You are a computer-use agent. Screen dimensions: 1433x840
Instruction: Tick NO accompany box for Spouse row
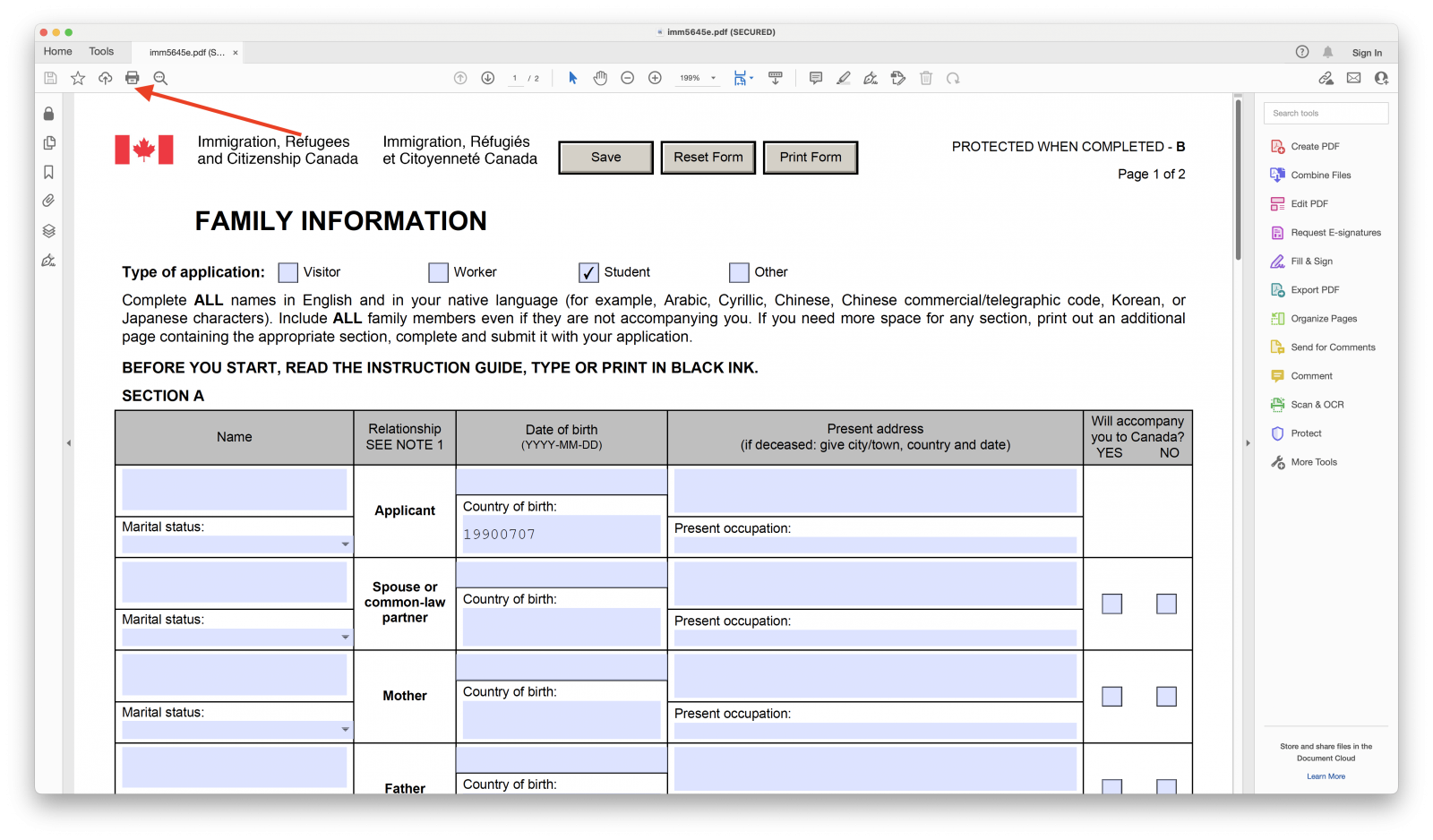[x=1166, y=604]
